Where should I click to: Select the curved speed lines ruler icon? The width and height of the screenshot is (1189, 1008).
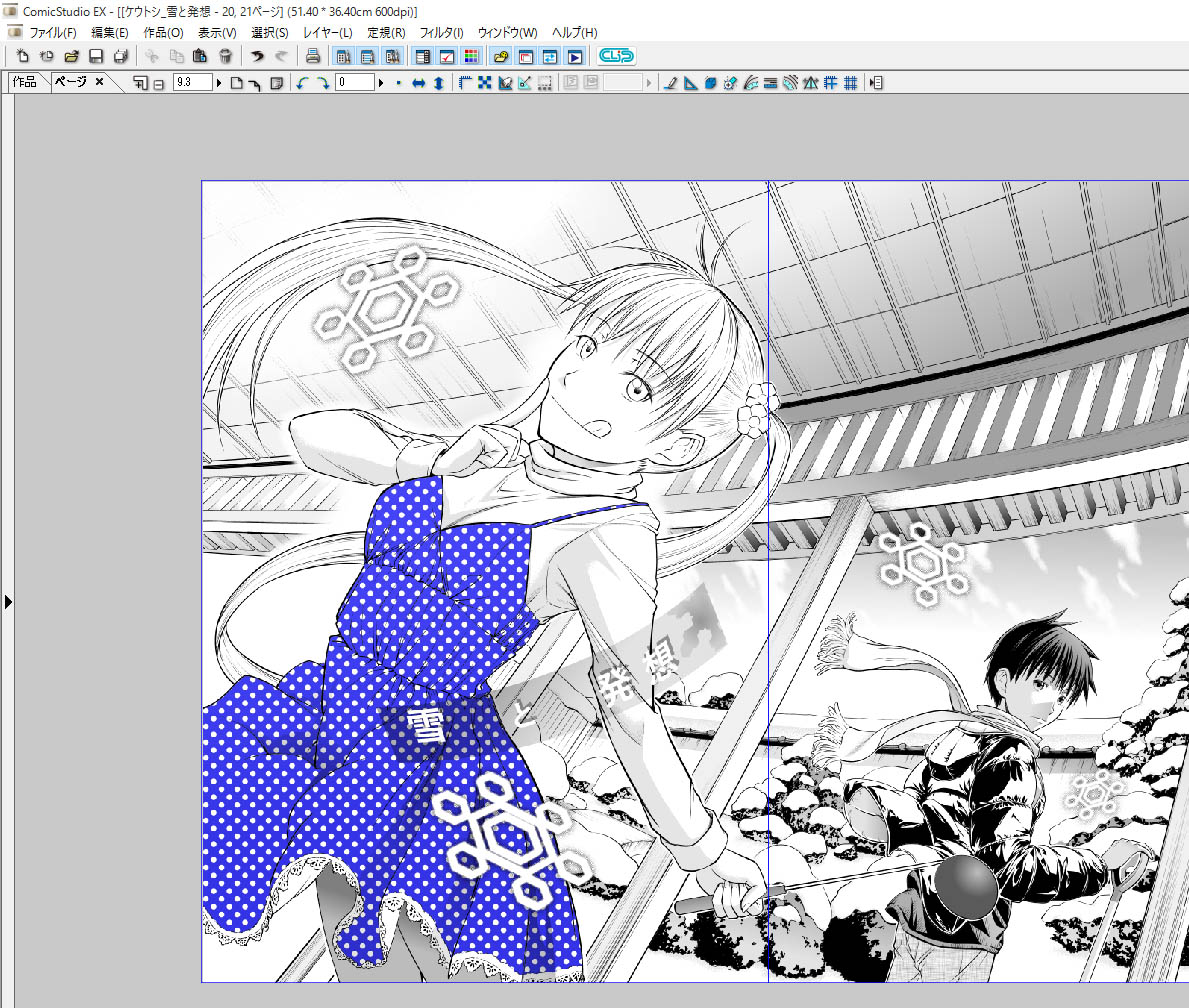coord(751,83)
